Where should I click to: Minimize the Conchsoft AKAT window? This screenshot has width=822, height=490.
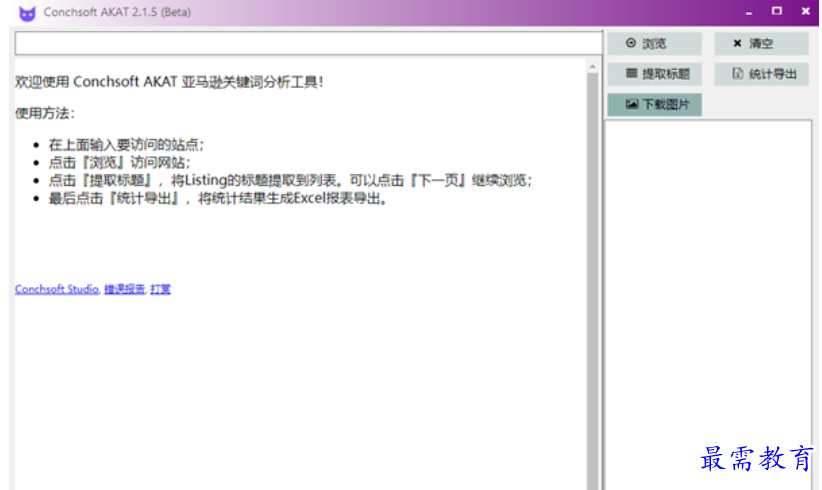pyautogui.click(x=749, y=12)
